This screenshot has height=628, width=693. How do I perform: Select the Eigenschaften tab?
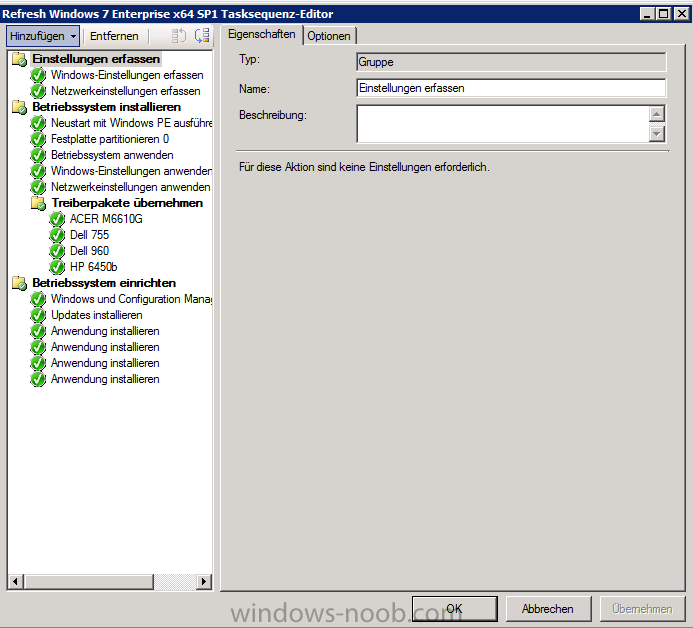262,34
